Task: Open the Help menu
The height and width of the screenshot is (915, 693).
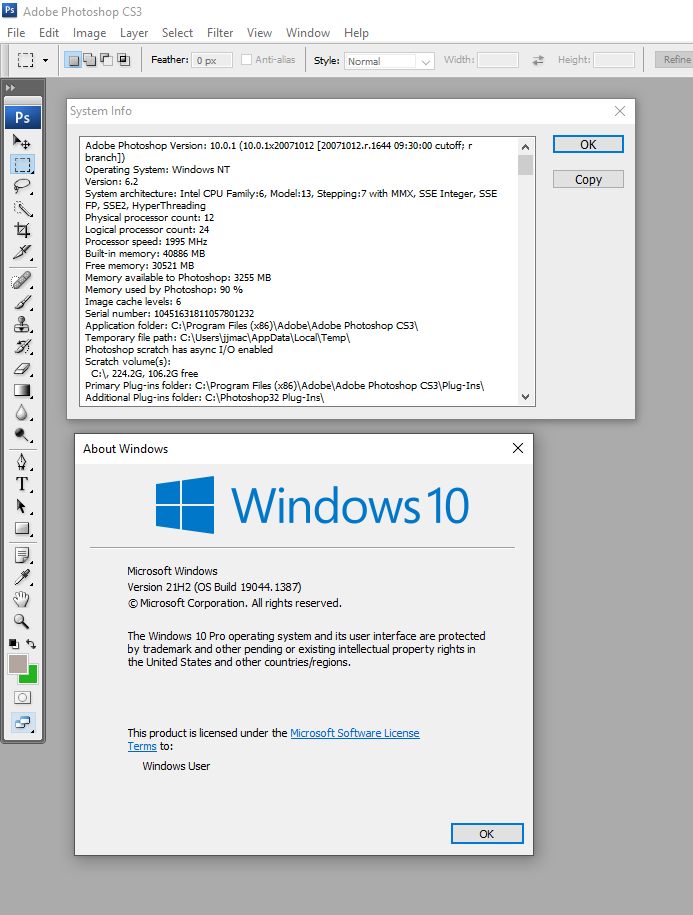Action: 356,33
